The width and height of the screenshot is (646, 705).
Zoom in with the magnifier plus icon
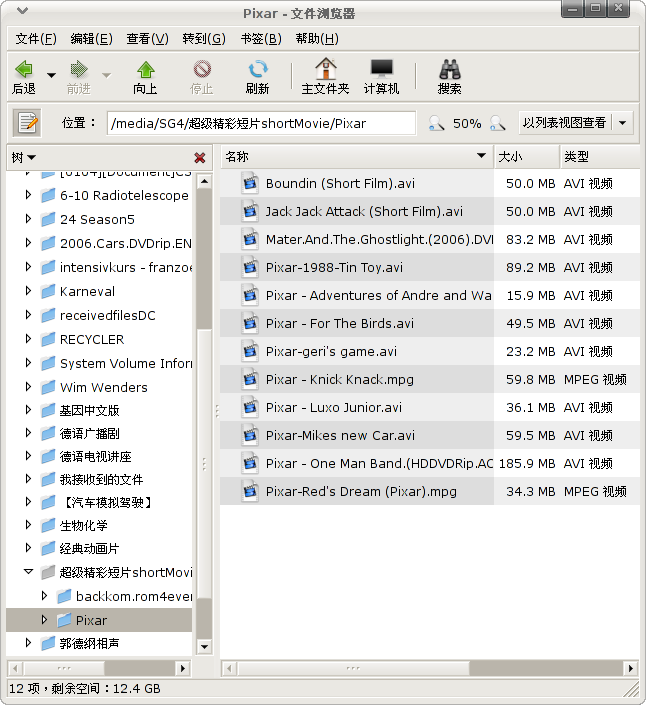pyautogui.click(x=497, y=123)
